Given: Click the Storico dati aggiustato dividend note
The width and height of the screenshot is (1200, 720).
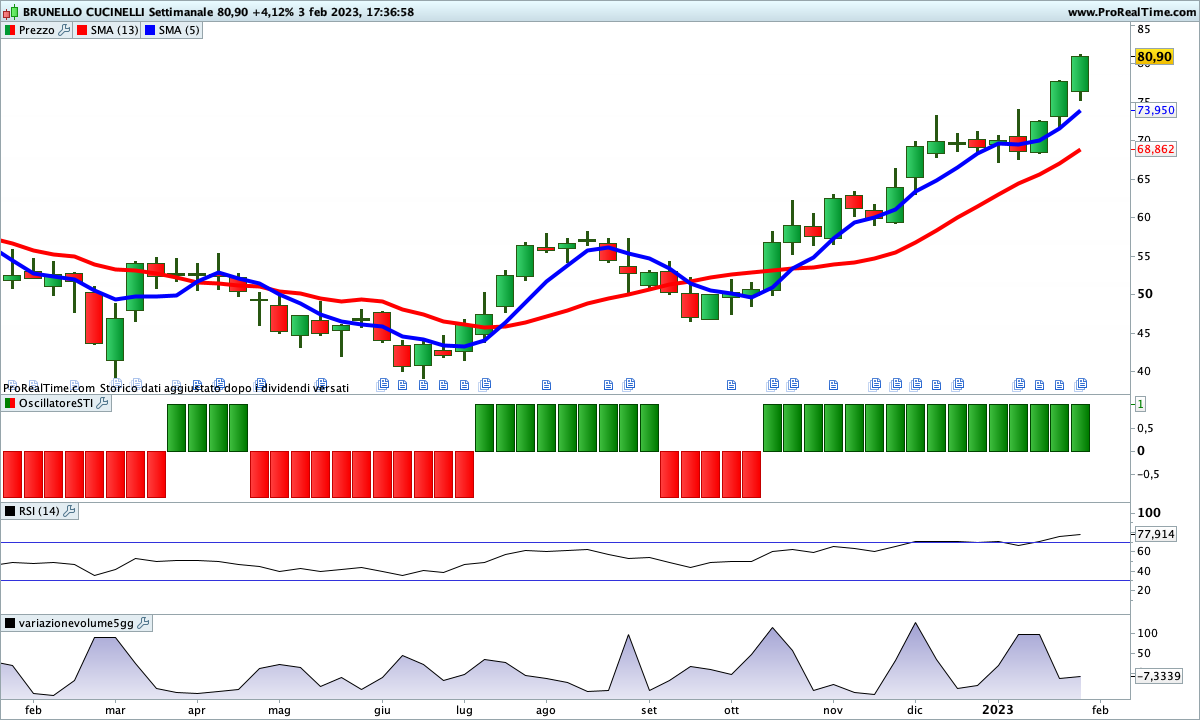Looking at the screenshot, I should point(224,388).
